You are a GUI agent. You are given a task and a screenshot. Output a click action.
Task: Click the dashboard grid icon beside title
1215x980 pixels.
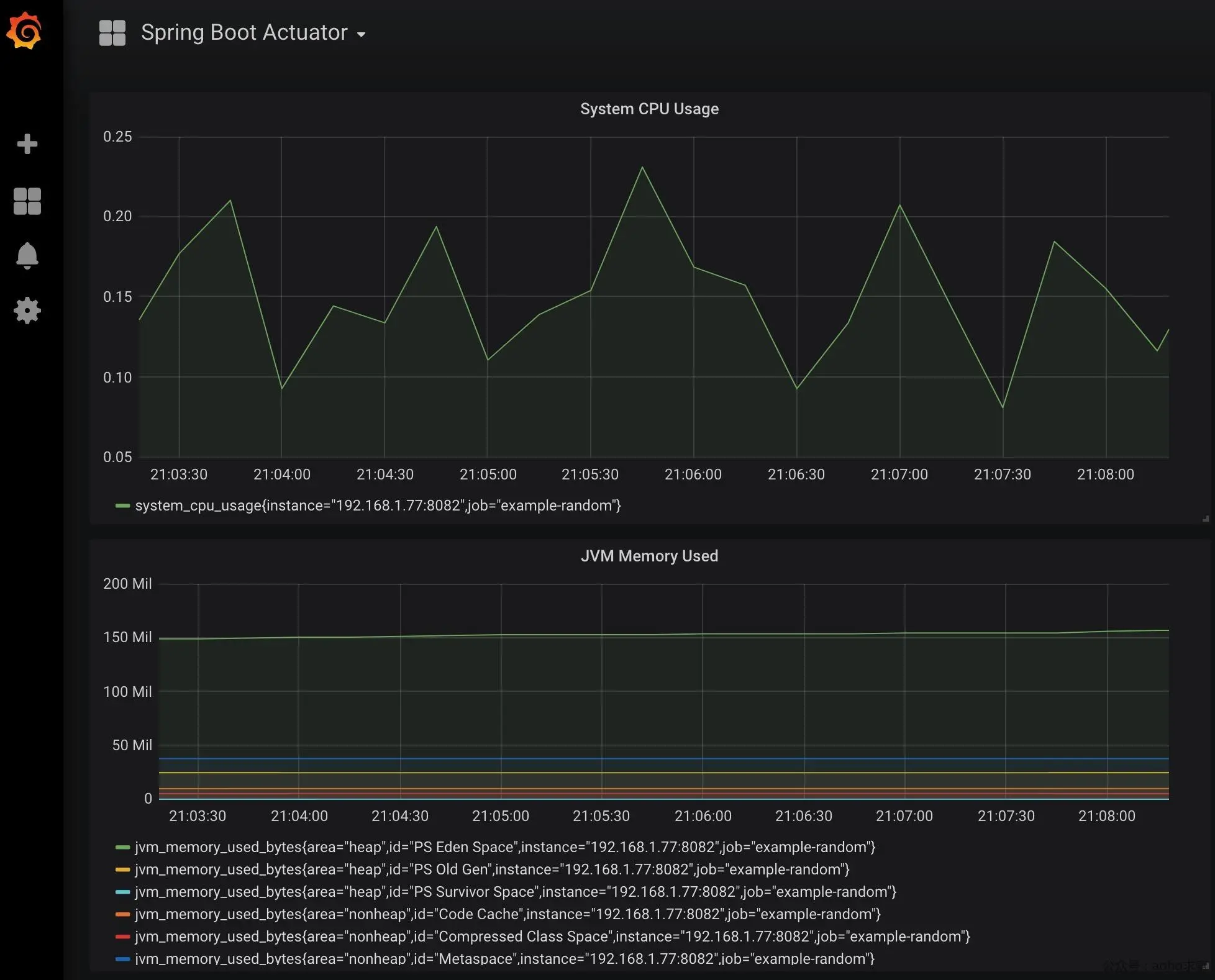pos(112,33)
